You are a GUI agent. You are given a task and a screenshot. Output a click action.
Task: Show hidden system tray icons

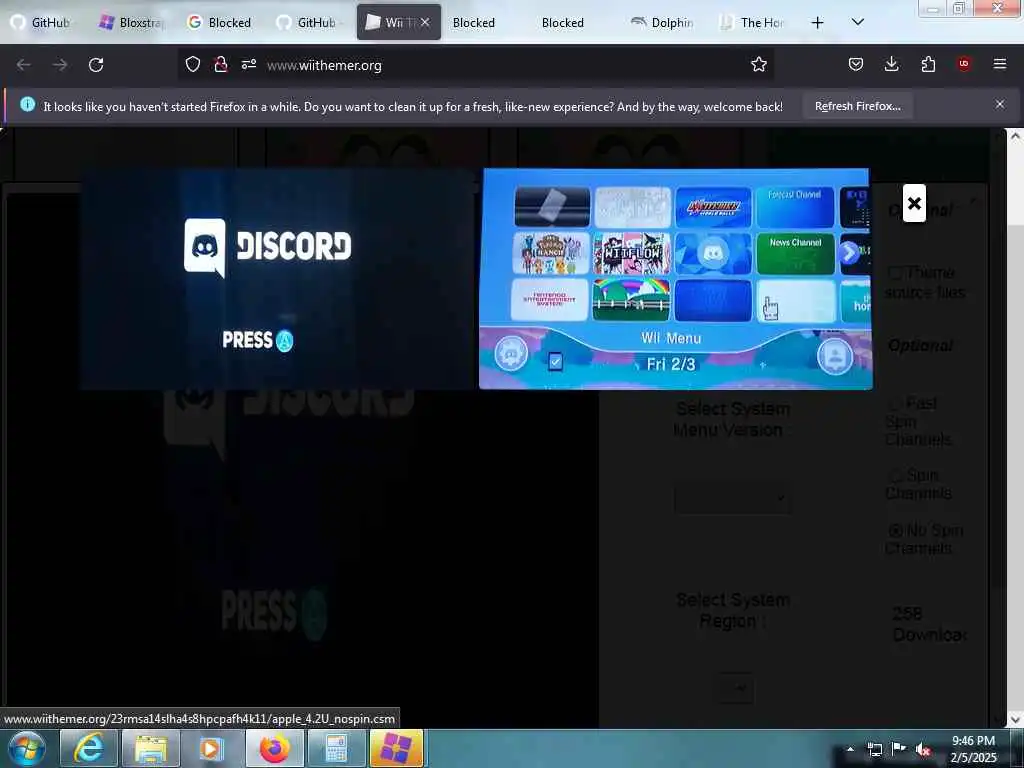pyautogui.click(x=850, y=749)
